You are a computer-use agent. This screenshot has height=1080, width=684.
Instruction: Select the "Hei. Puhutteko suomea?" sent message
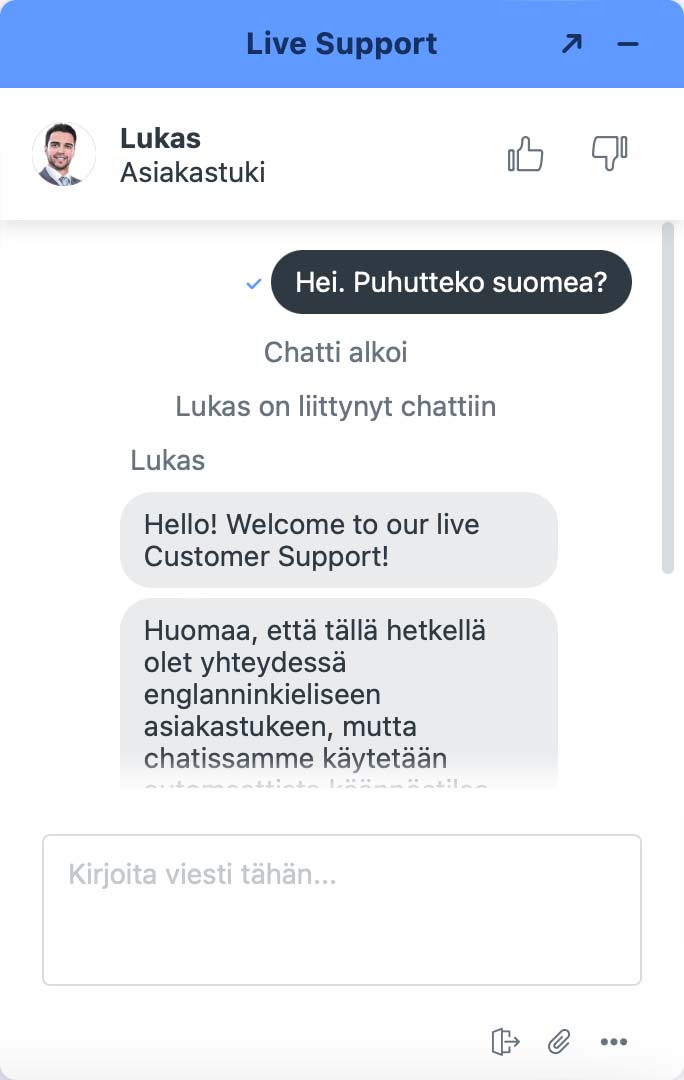tap(451, 282)
